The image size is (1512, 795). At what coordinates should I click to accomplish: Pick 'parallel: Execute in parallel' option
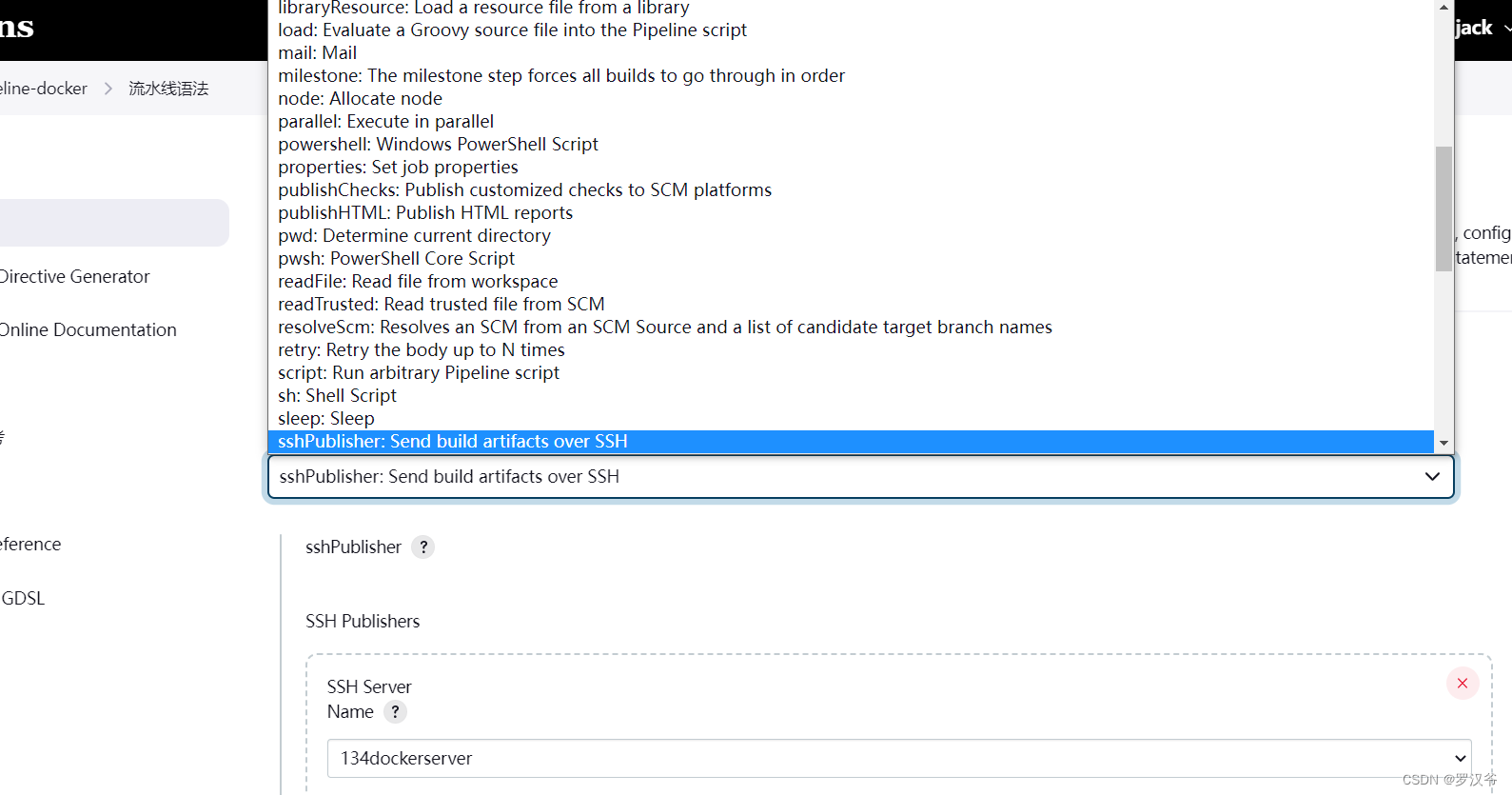pyautogui.click(x=851, y=122)
